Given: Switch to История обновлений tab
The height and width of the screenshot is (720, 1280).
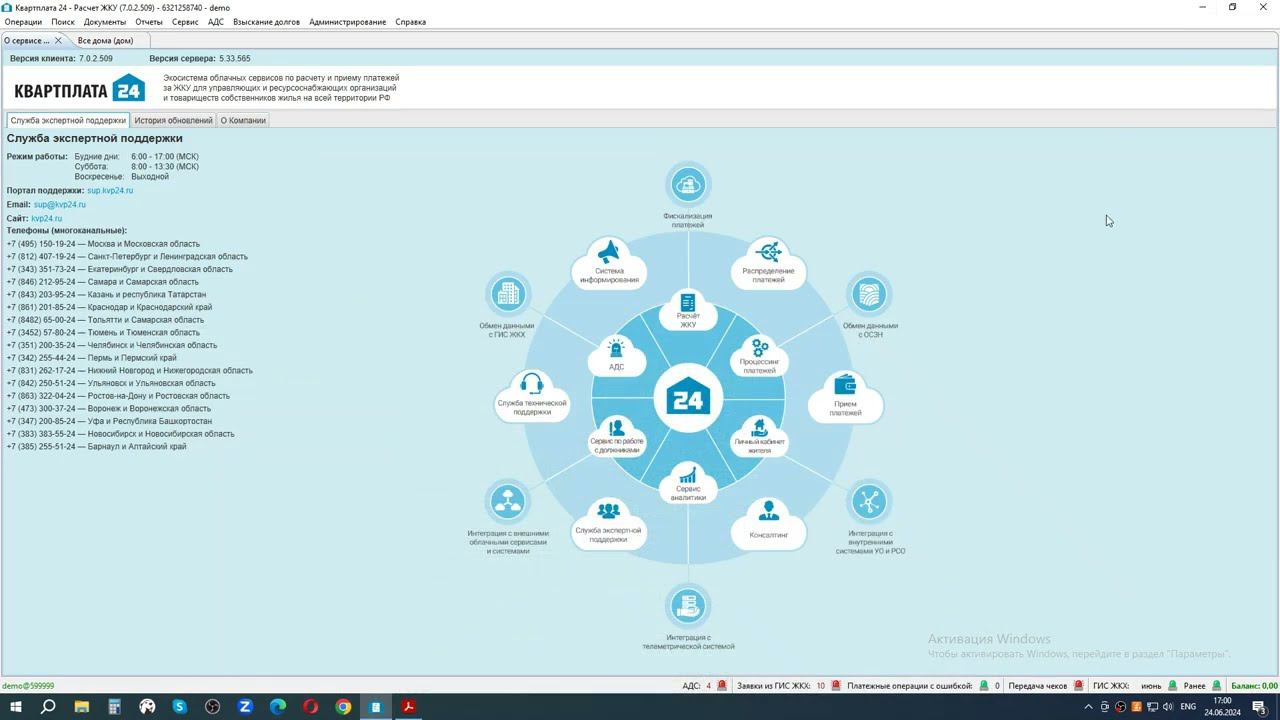Looking at the screenshot, I should tap(173, 120).
